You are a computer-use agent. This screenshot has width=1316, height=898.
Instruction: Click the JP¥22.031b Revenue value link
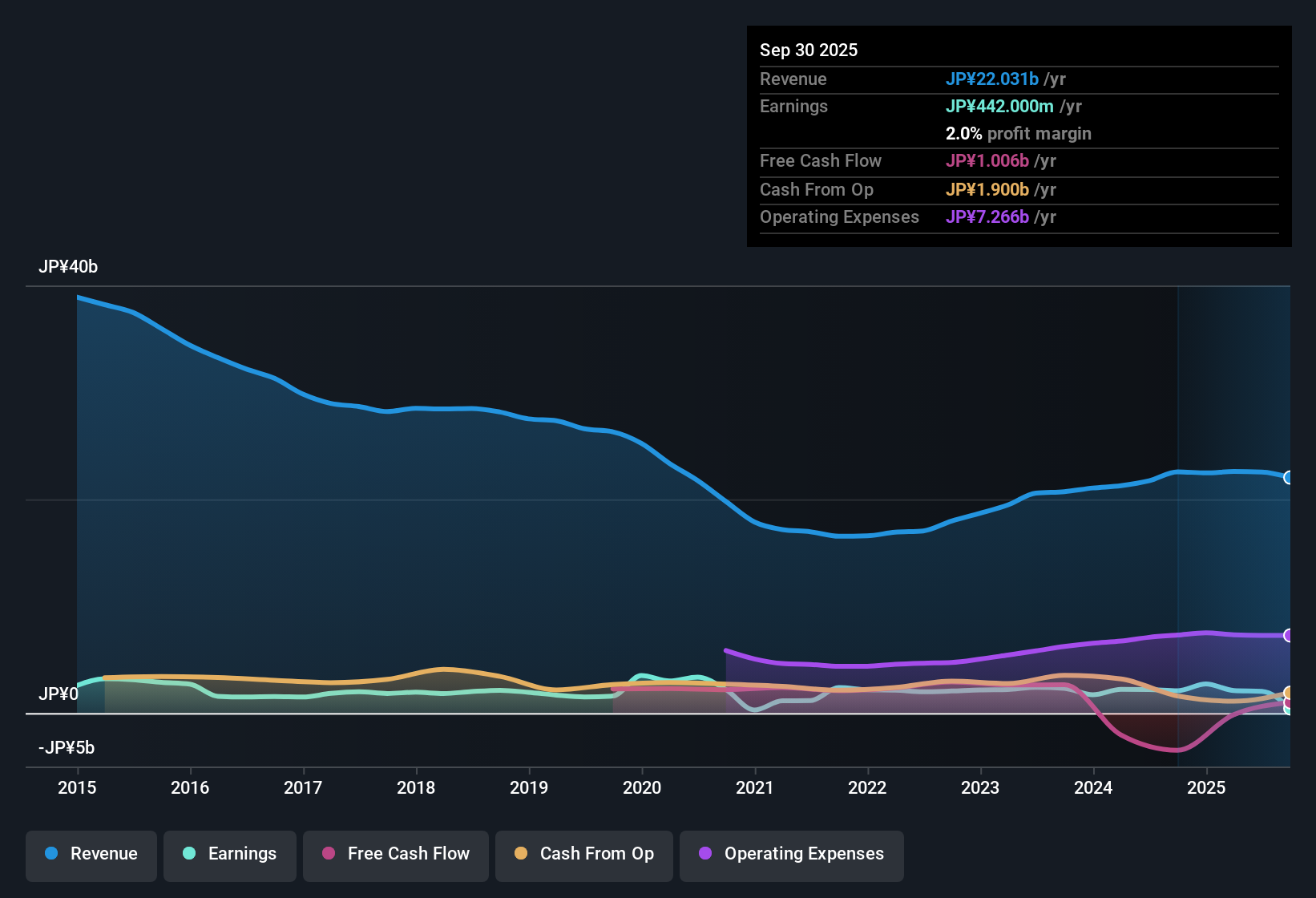click(993, 79)
